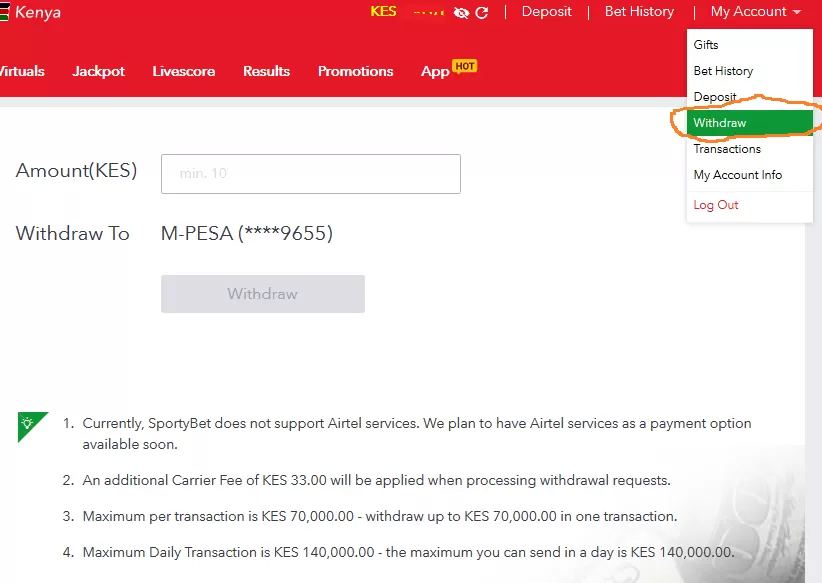Log Out from the account menu

[750, 205]
